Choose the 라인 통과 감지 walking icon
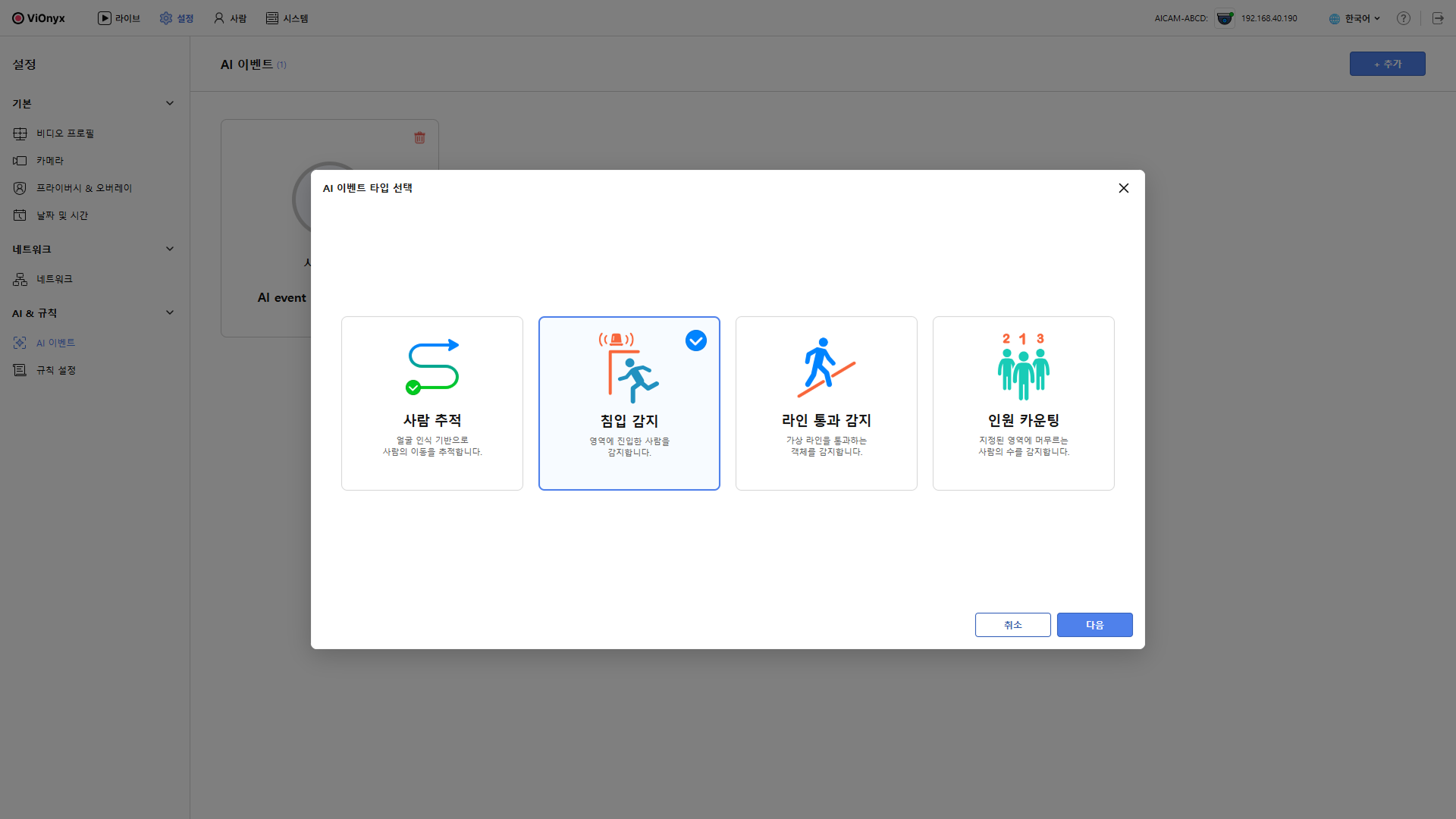This screenshot has width=1456, height=819. click(x=826, y=368)
